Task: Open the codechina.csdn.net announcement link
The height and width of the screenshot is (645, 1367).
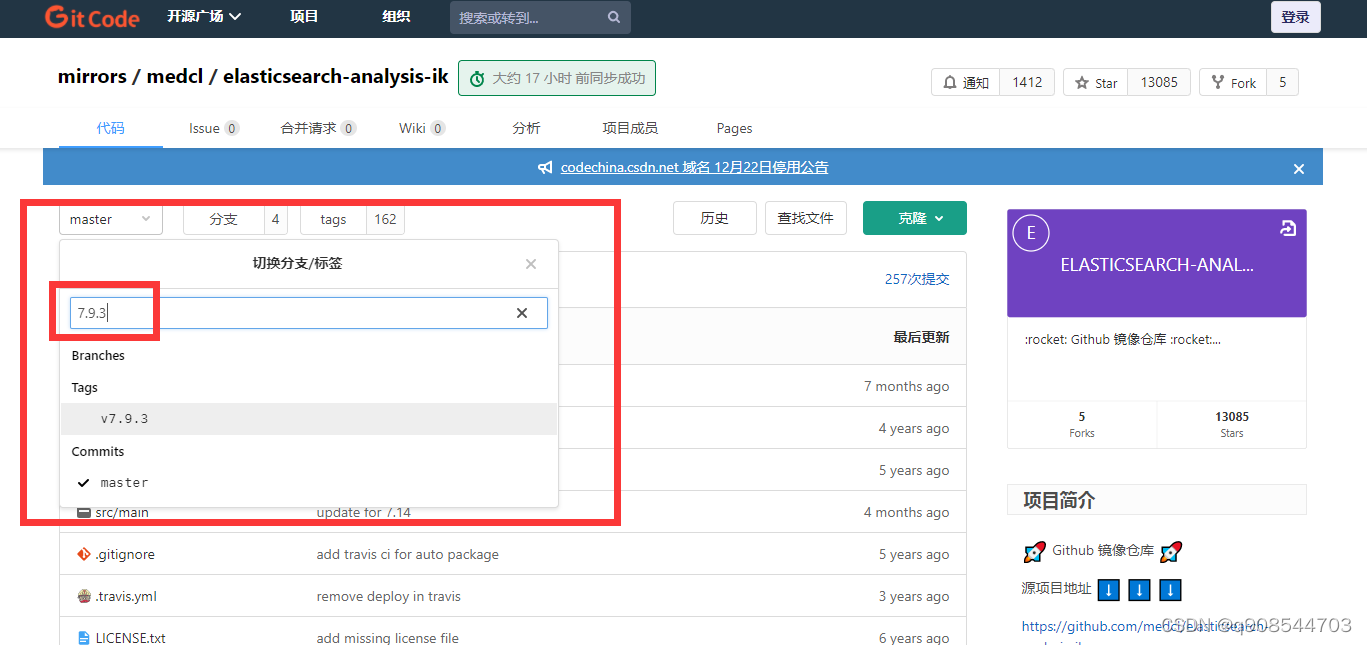Action: [694, 168]
